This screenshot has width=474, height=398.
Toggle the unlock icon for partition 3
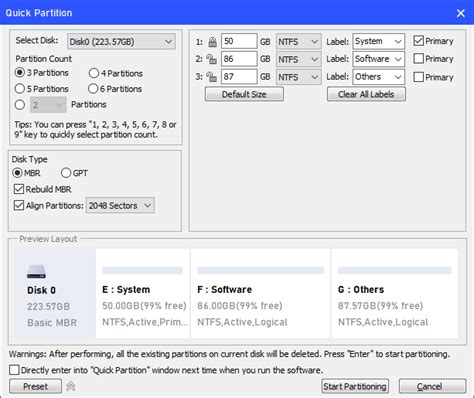pyautogui.click(x=211, y=77)
